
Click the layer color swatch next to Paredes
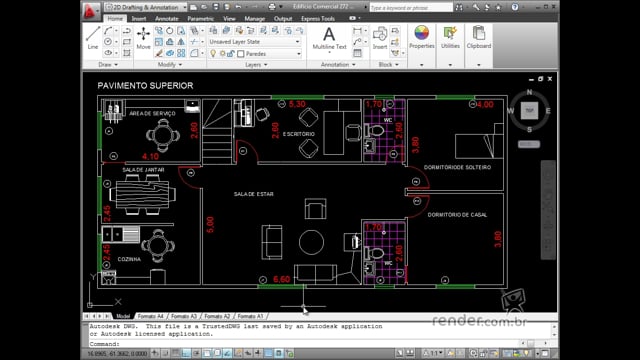[241, 54]
